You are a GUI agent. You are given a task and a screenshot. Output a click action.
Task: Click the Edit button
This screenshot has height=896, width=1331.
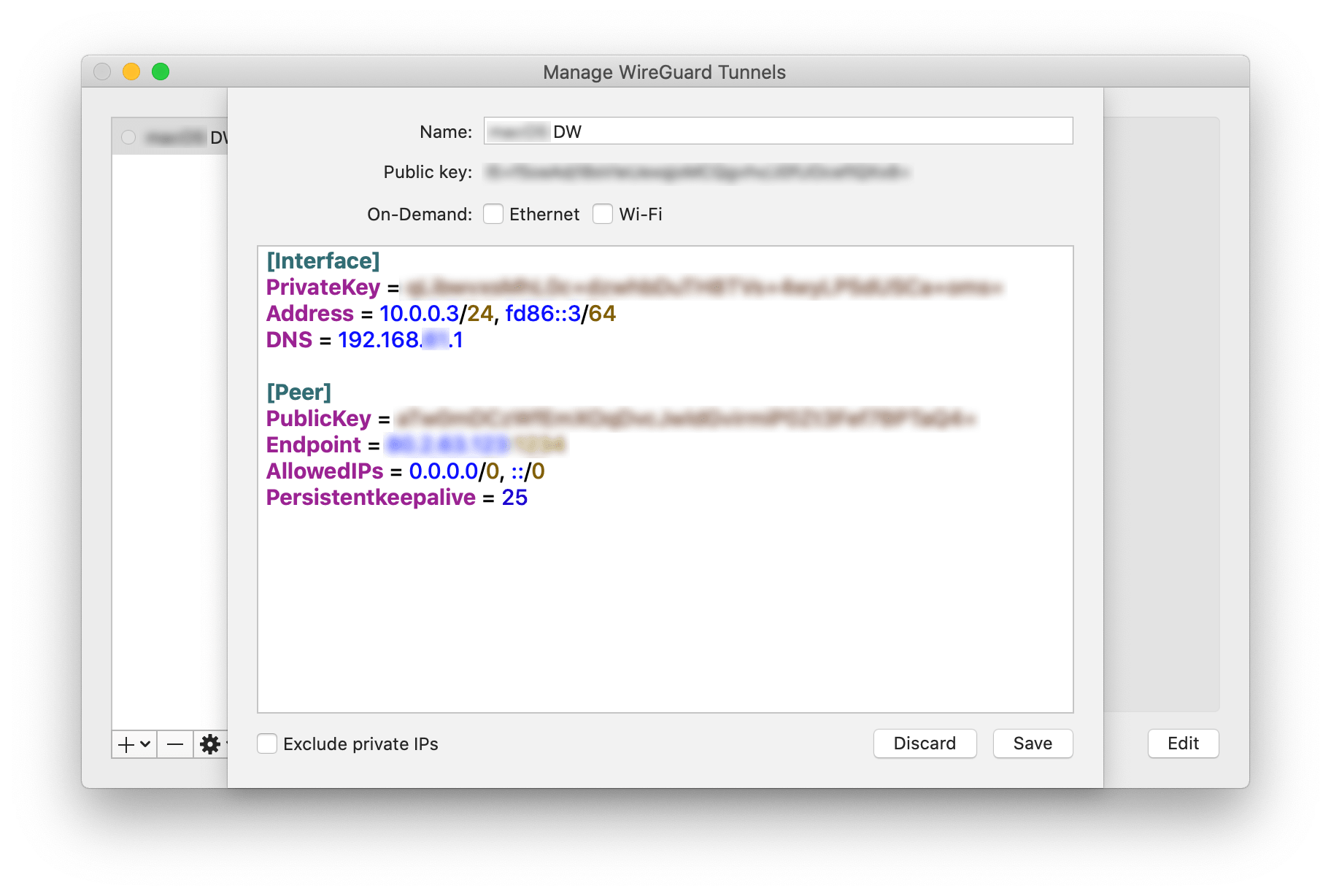click(1183, 743)
